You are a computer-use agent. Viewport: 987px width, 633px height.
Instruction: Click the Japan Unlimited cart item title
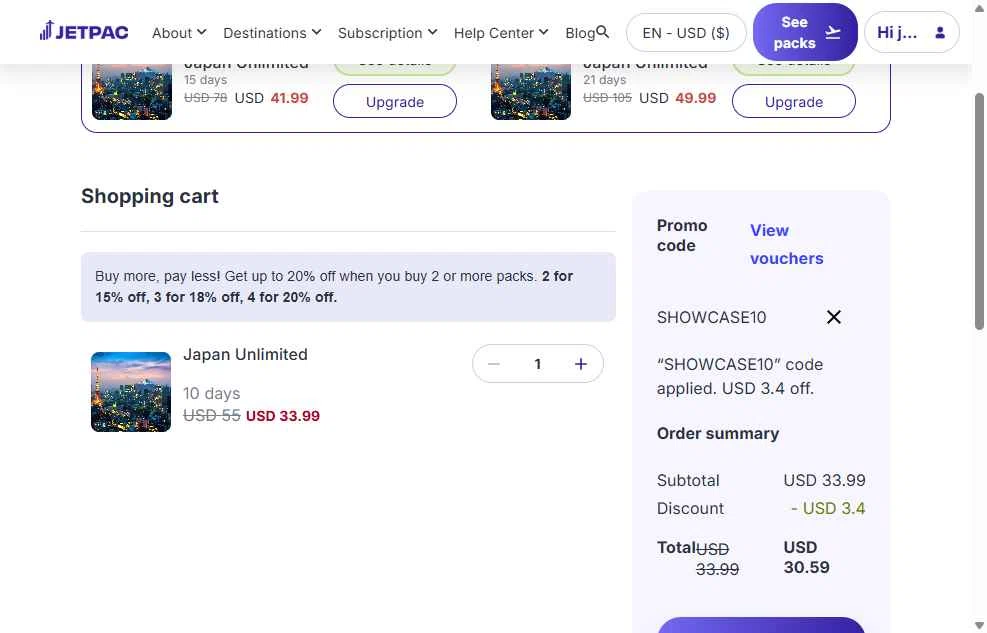(x=245, y=354)
